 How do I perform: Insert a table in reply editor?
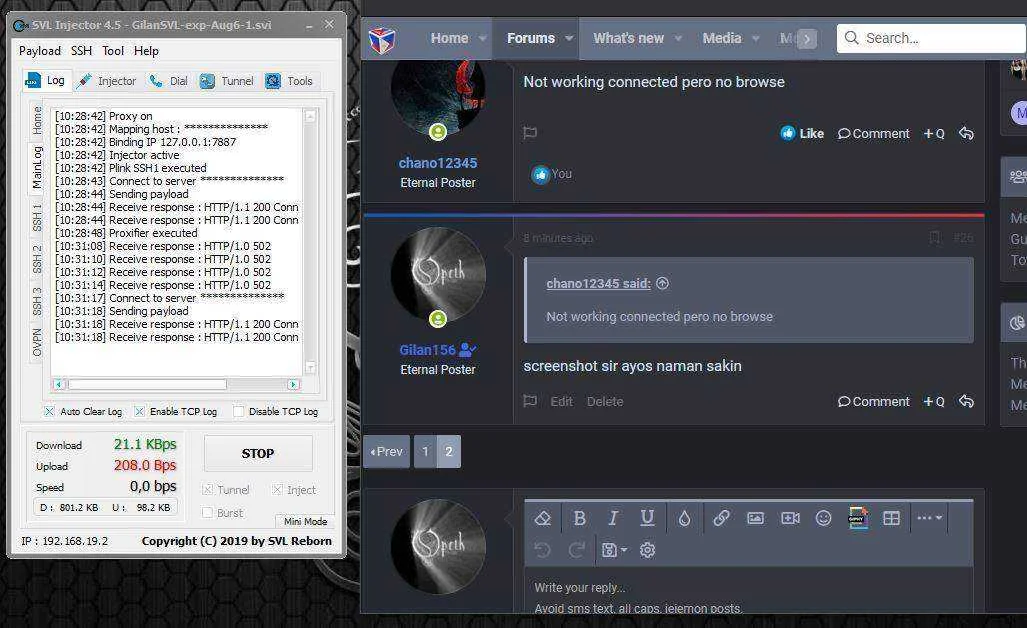click(891, 518)
